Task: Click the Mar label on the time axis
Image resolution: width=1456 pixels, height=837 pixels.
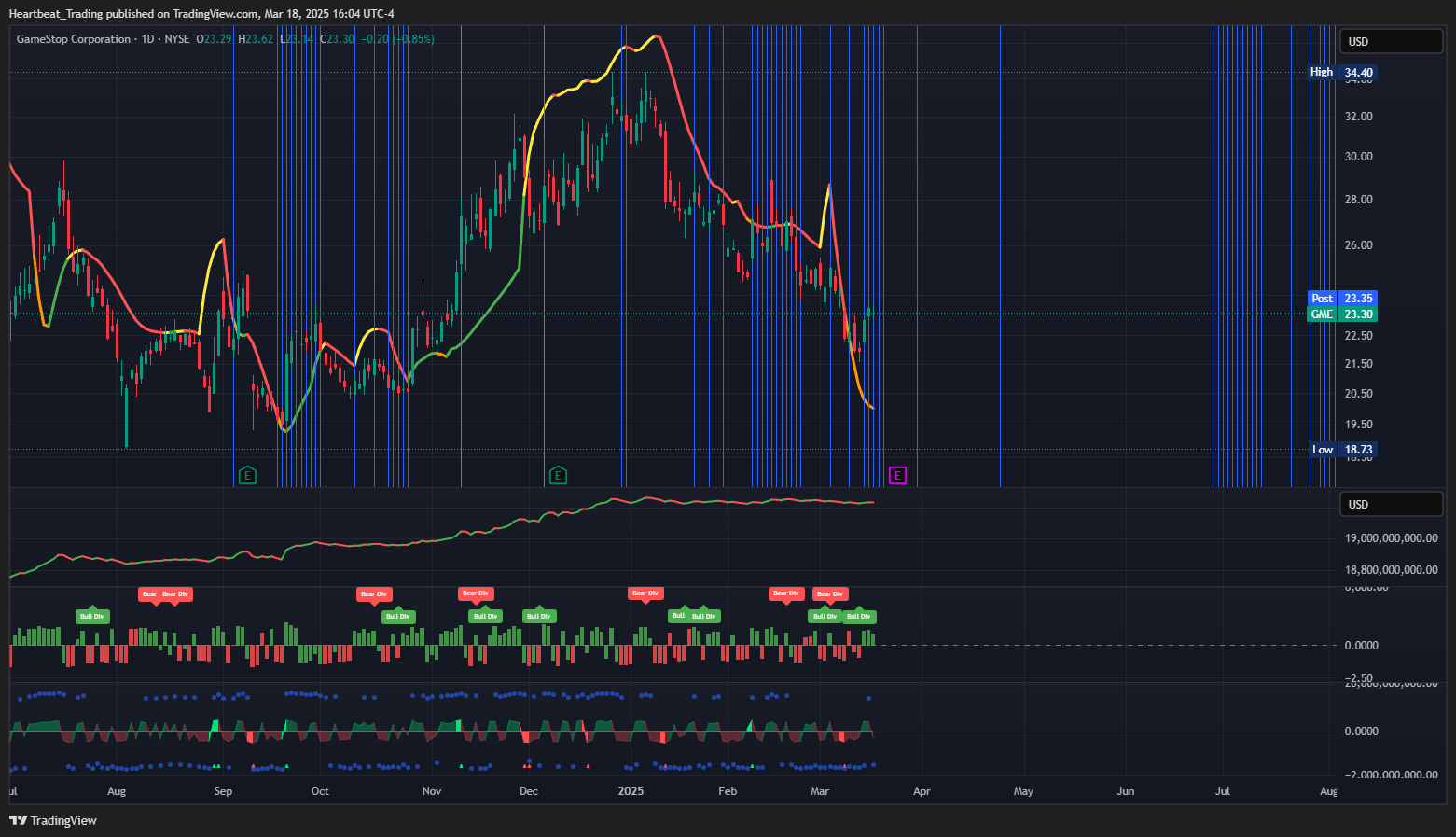Action: click(x=820, y=791)
